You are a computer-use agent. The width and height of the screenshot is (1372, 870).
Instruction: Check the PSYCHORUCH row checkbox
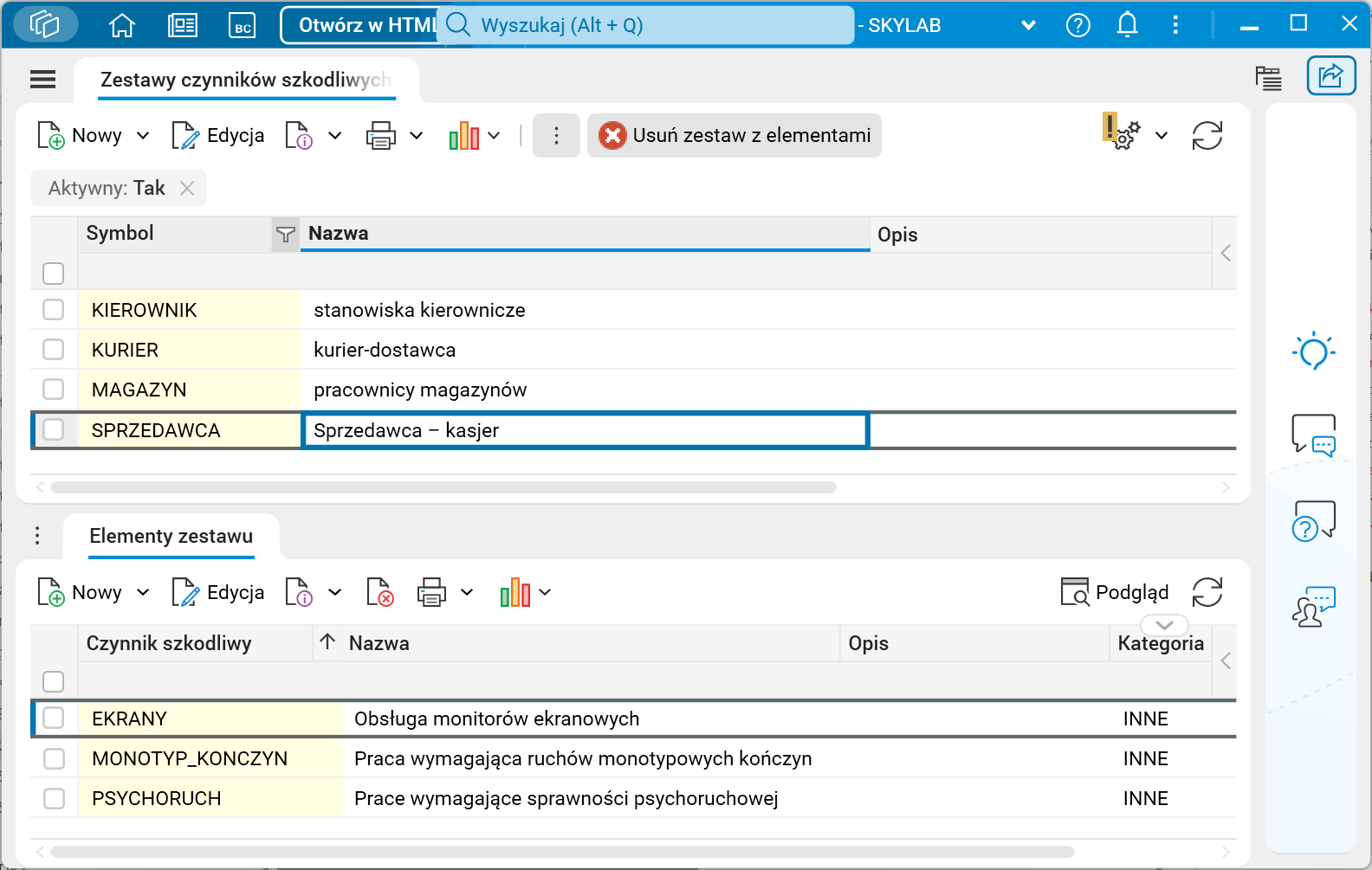(x=54, y=798)
